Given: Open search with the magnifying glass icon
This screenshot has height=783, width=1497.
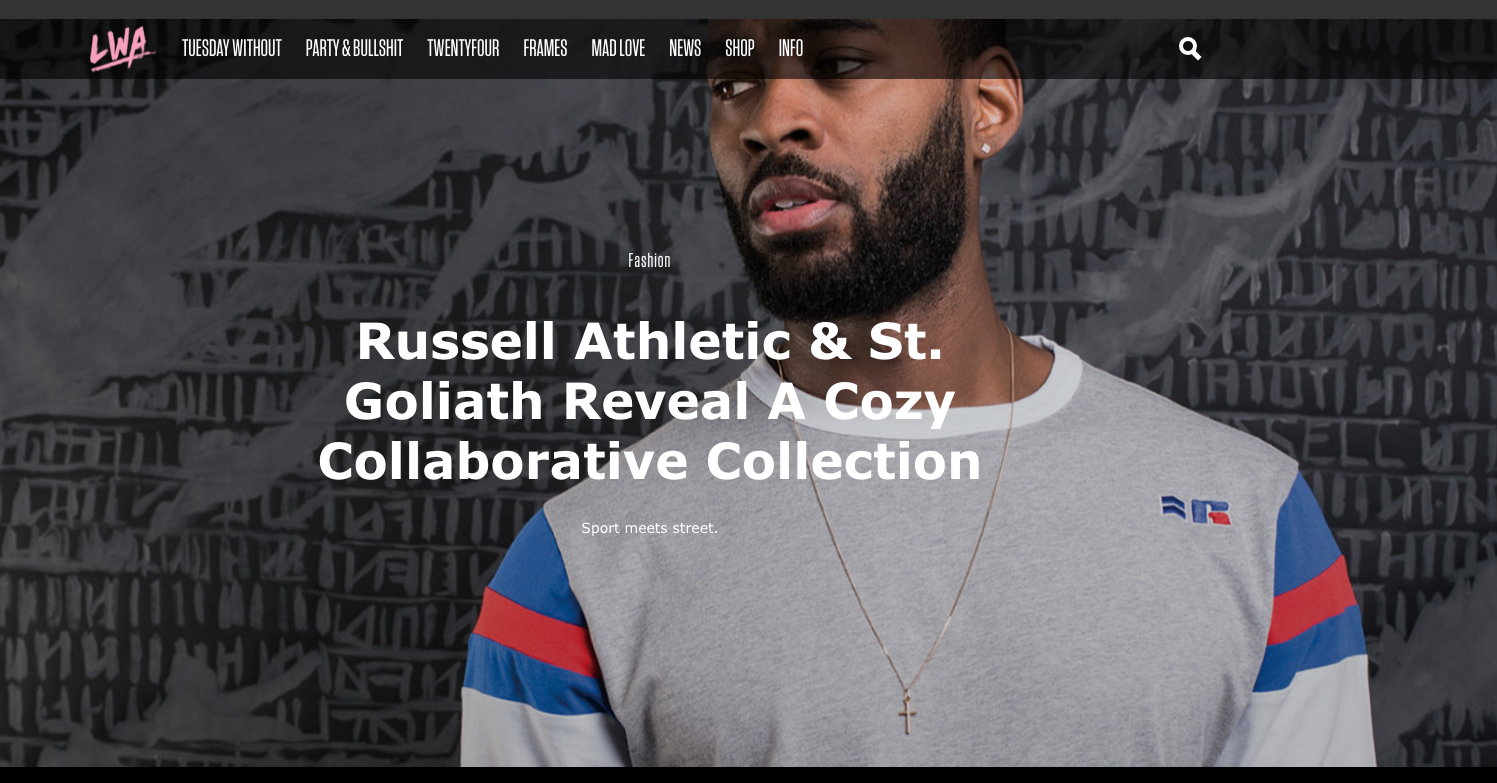Looking at the screenshot, I should pos(1190,48).
